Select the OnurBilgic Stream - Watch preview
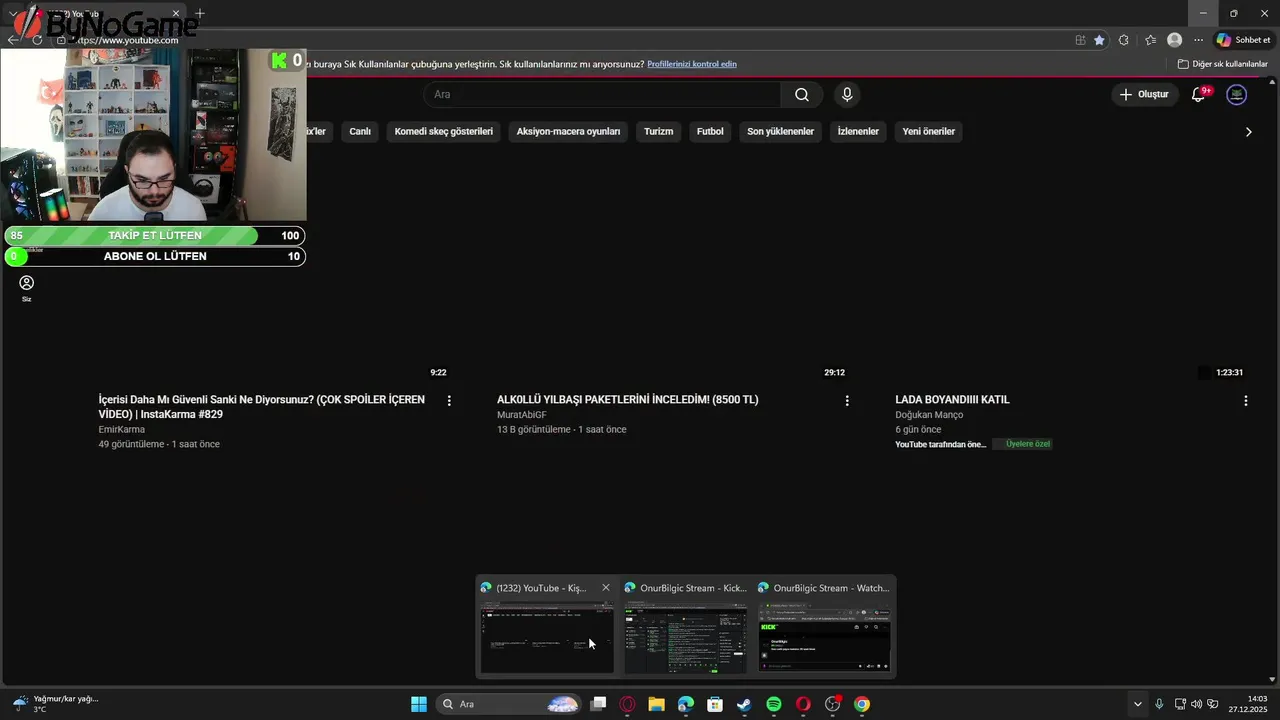The image size is (1280, 720). tap(824, 627)
